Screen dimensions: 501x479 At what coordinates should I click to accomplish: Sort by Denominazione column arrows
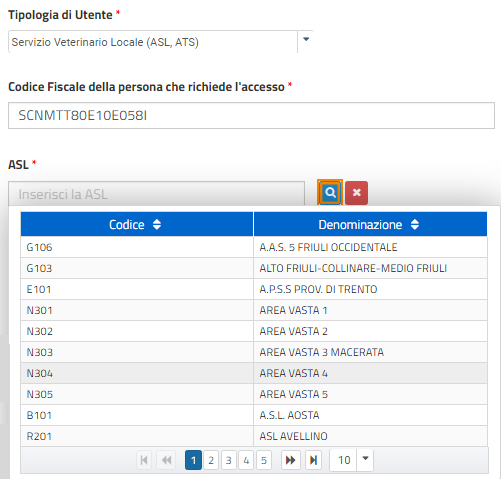click(415, 224)
